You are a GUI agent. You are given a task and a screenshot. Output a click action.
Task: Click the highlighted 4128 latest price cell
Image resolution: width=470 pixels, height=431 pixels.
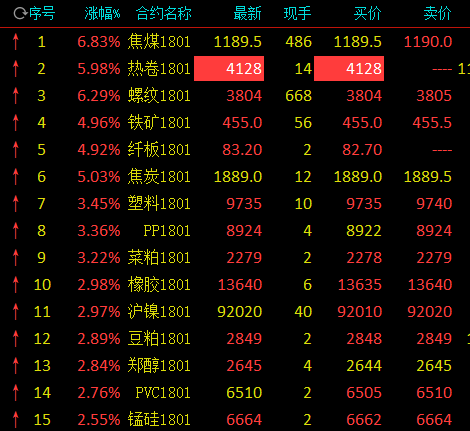[x=229, y=69]
